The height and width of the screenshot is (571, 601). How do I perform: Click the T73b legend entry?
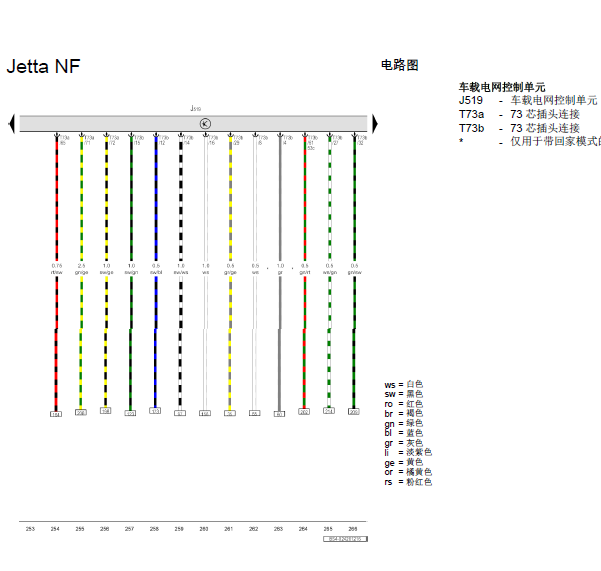tap(519, 128)
